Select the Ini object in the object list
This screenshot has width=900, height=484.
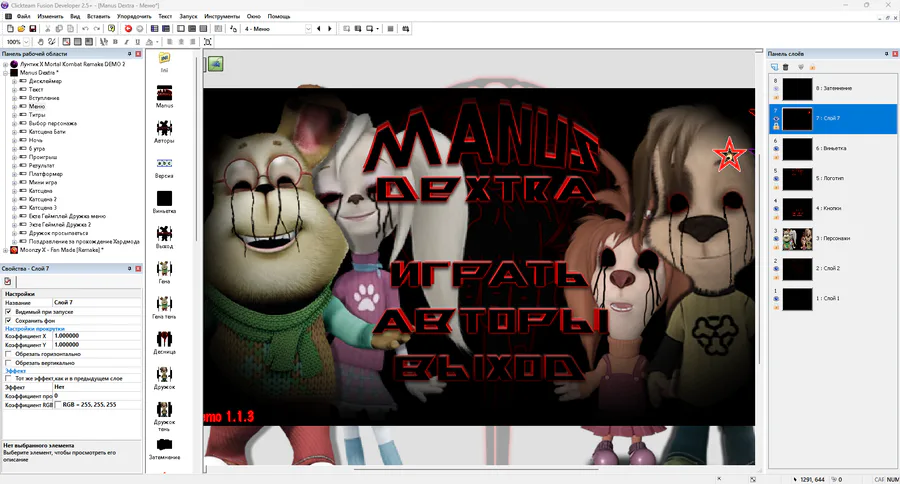point(164,62)
